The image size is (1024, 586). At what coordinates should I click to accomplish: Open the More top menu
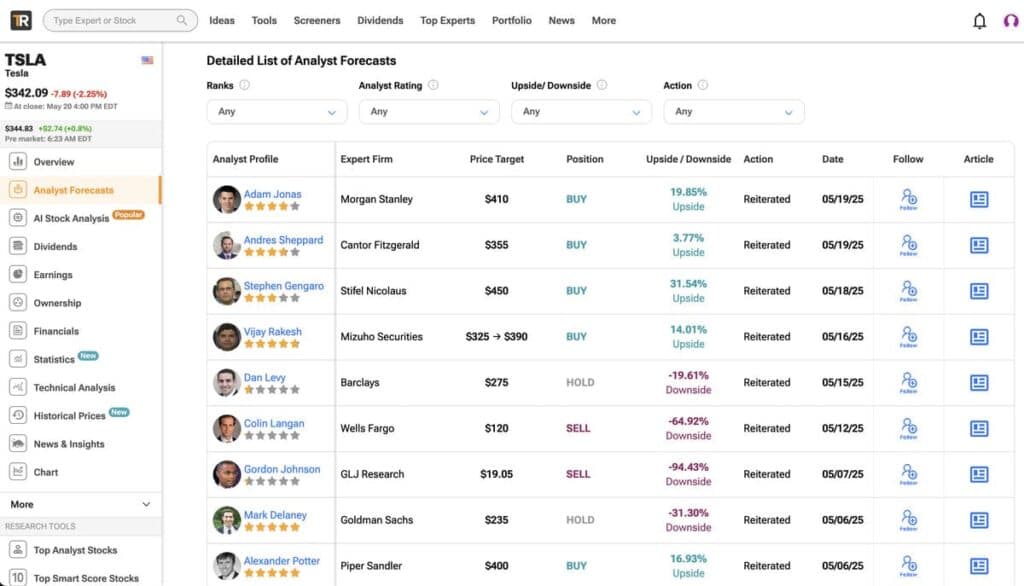(603, 20)
